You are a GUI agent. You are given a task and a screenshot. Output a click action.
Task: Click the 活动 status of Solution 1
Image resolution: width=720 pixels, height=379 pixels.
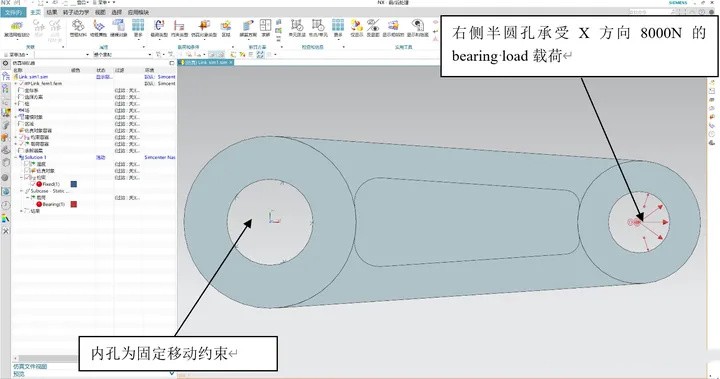[x=100, y=157]
